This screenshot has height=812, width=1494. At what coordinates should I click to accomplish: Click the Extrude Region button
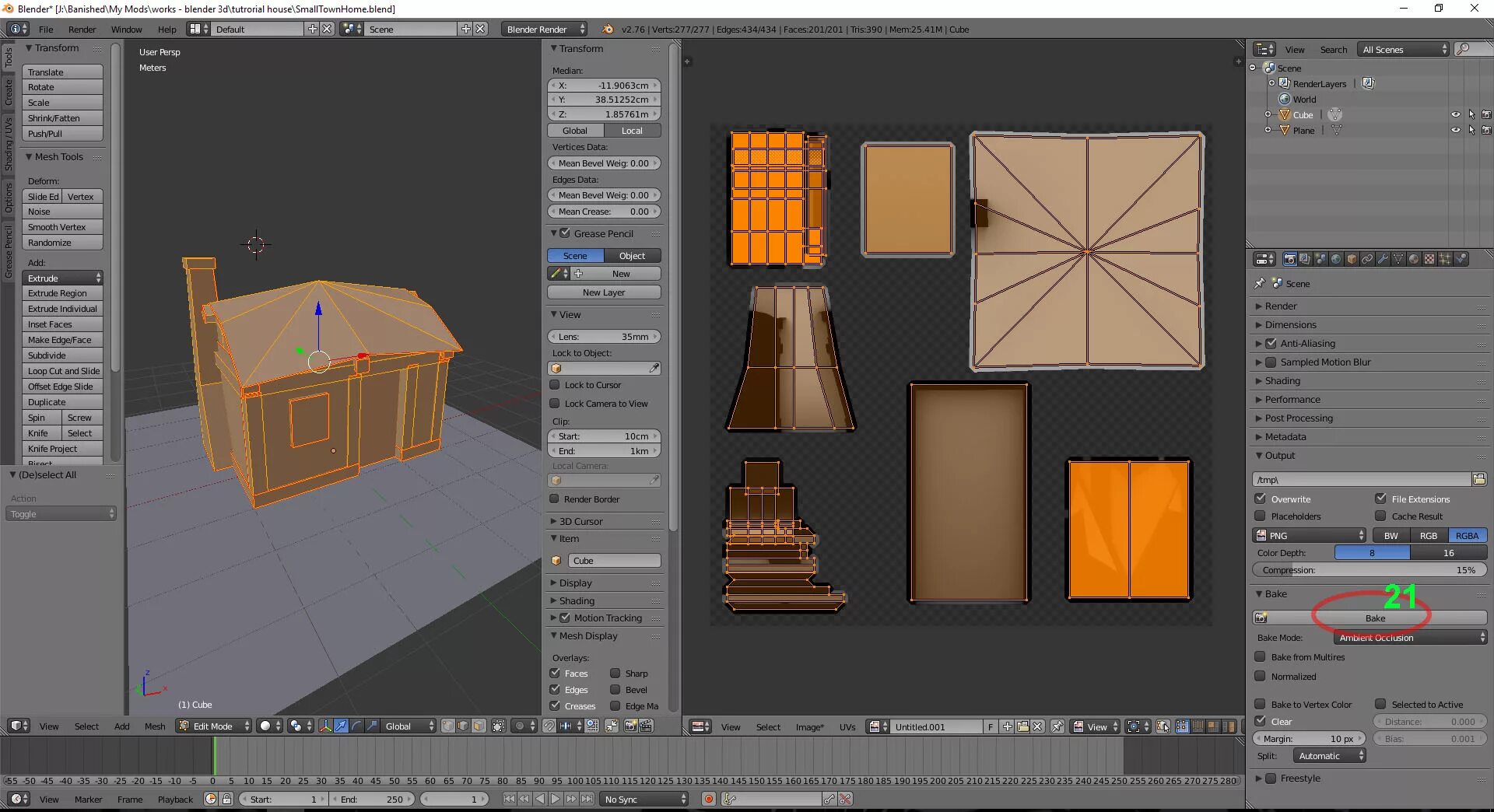pos(62,293)
